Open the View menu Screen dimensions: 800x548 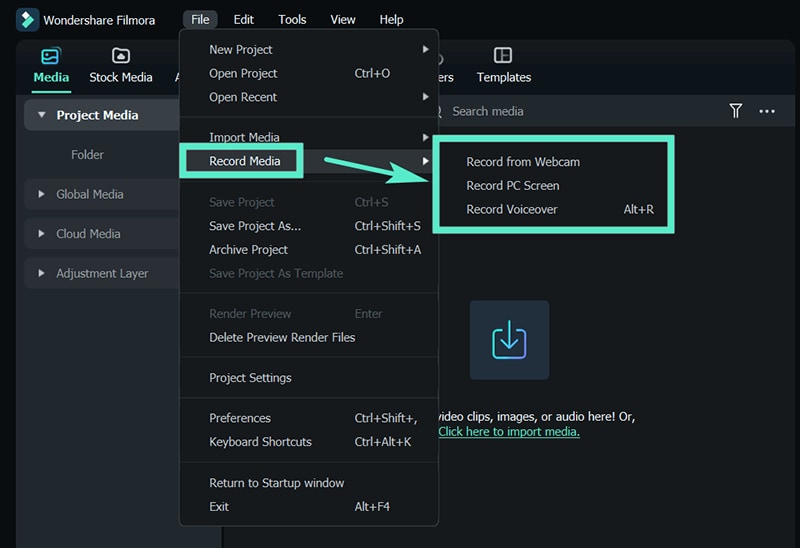point(342,19)
